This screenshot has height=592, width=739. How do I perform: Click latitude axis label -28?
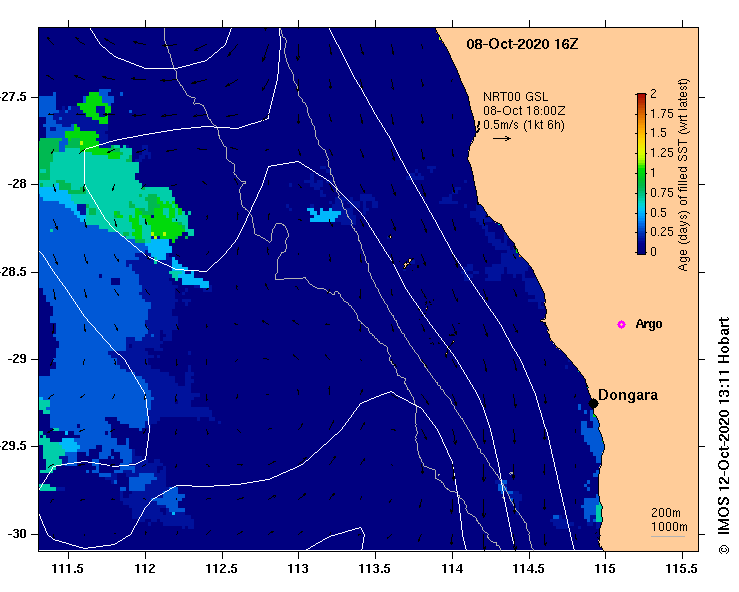coord(17,184)
